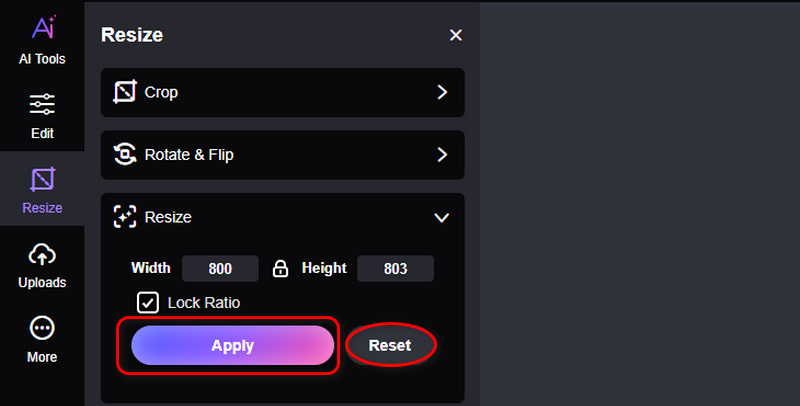This screenshot has height=406, width=800.
Task: Toggle the padlock between Width and Height
Action: [x=280, y=268]
